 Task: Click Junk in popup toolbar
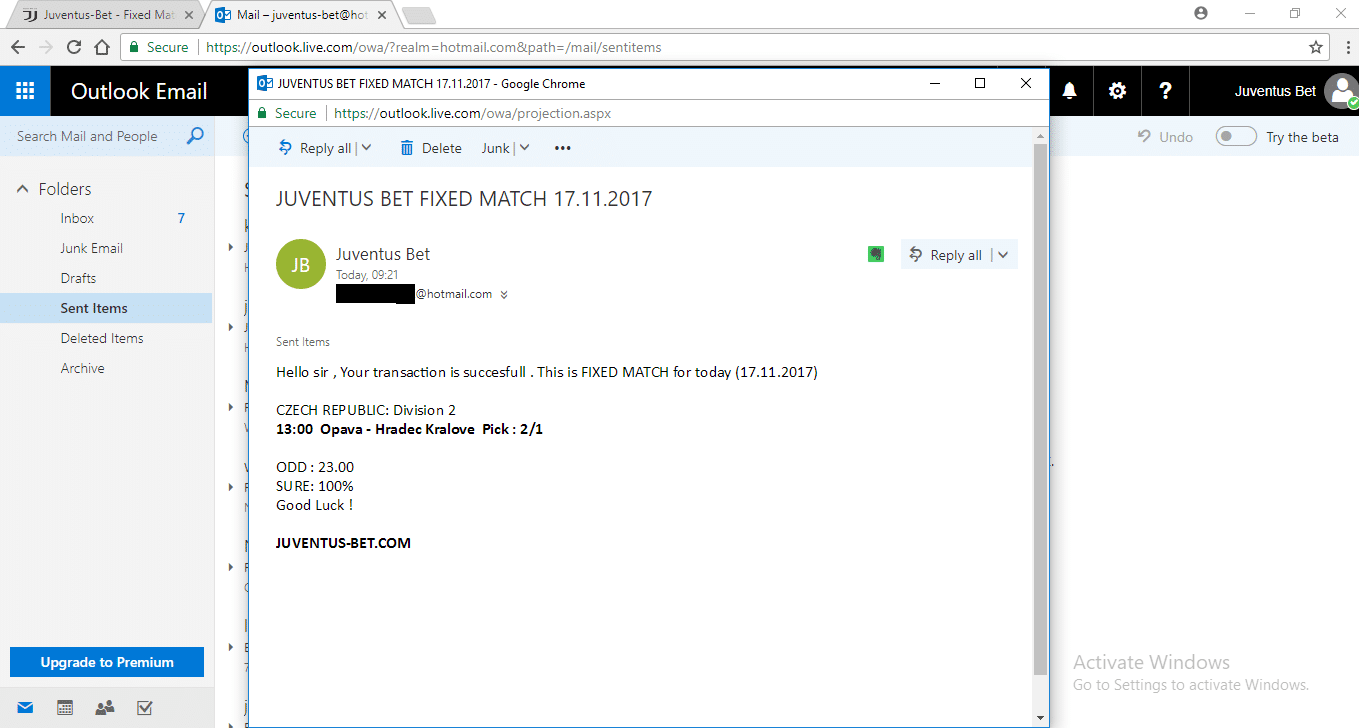[496, 148]
